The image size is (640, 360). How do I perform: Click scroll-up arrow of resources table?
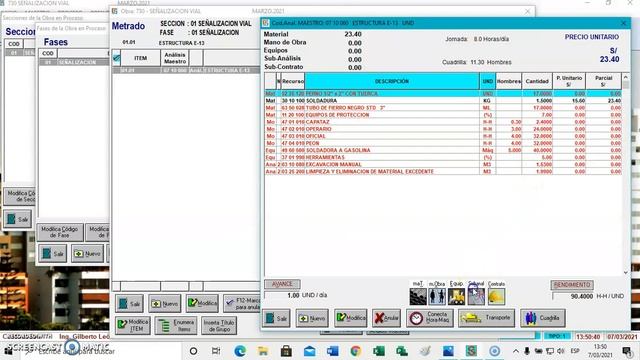point(626,77)
